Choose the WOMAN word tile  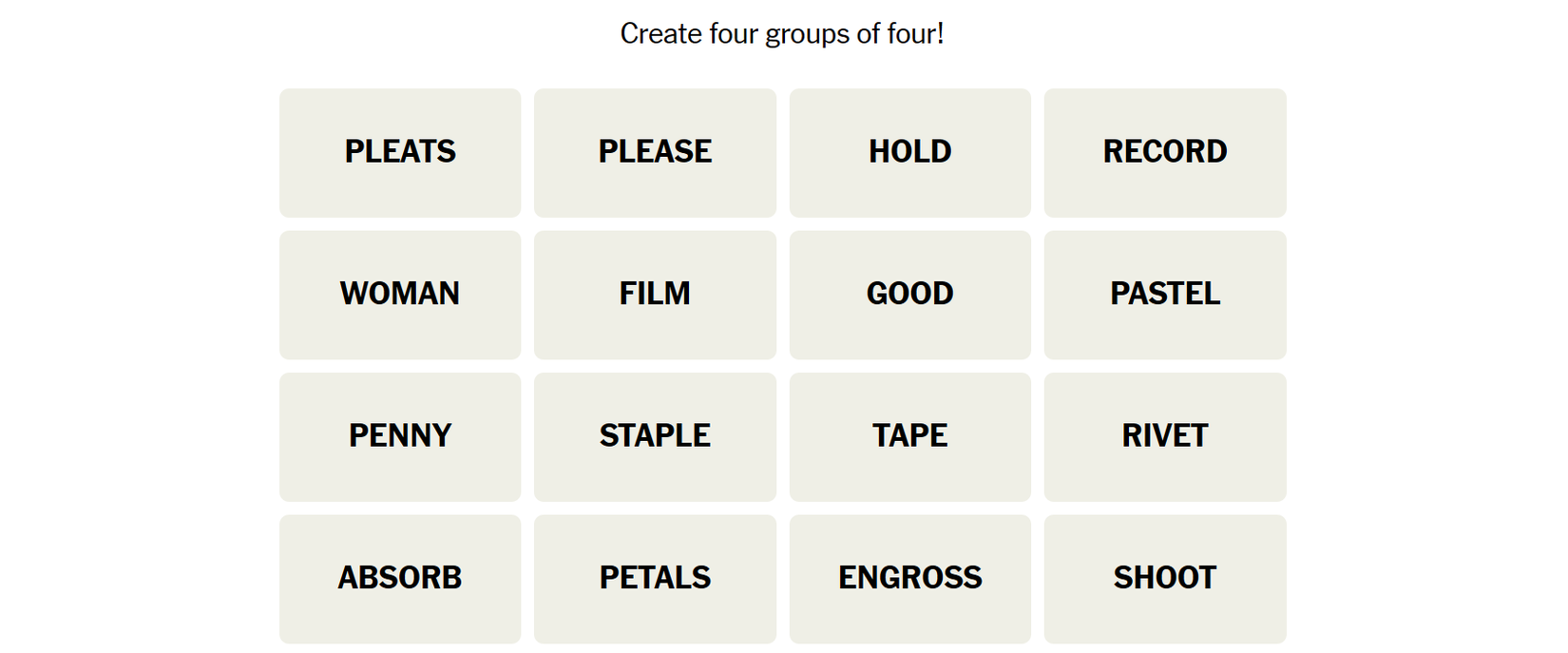(x=400, y=295)
